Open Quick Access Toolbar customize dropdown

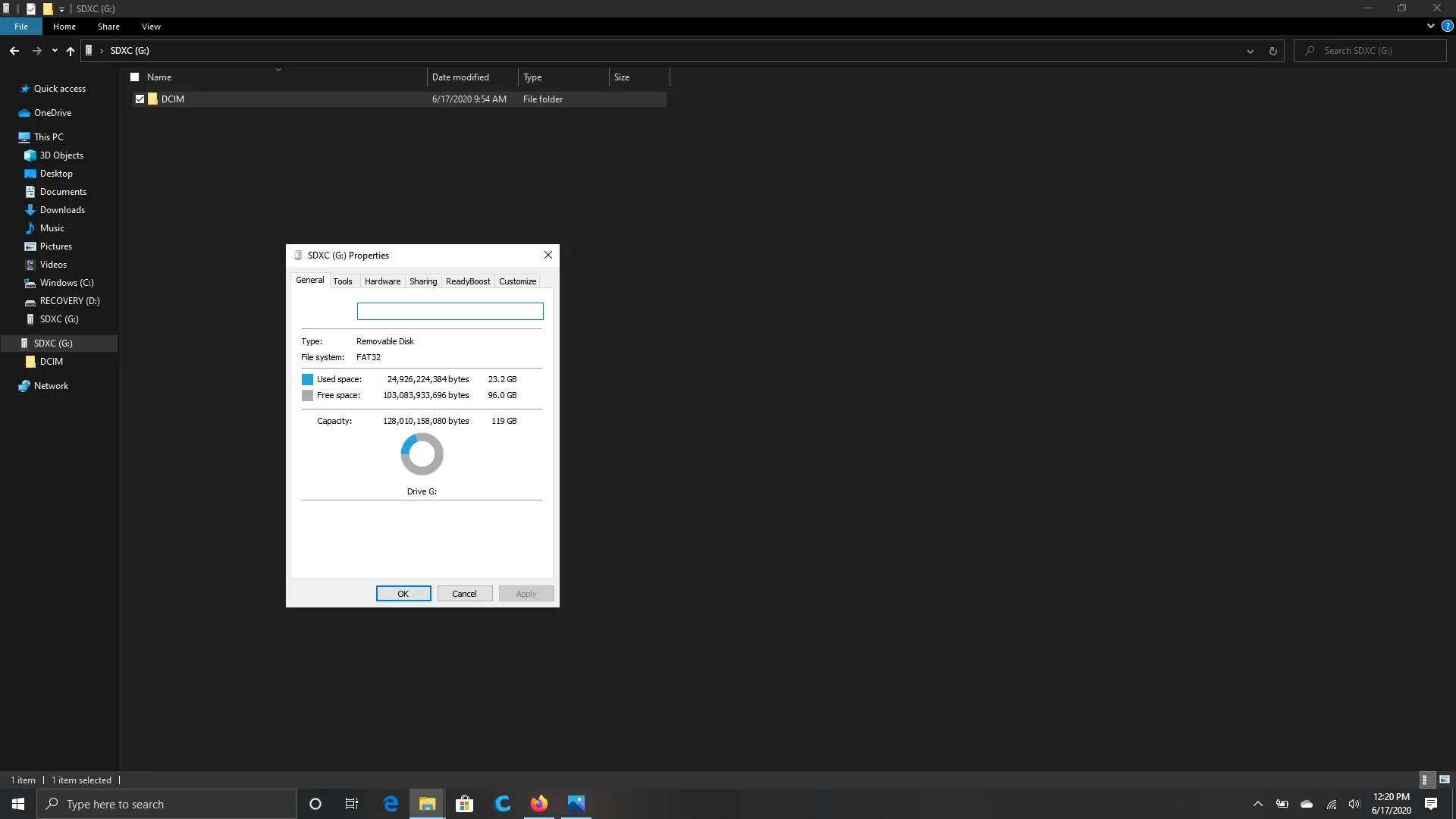pos(62,9)
